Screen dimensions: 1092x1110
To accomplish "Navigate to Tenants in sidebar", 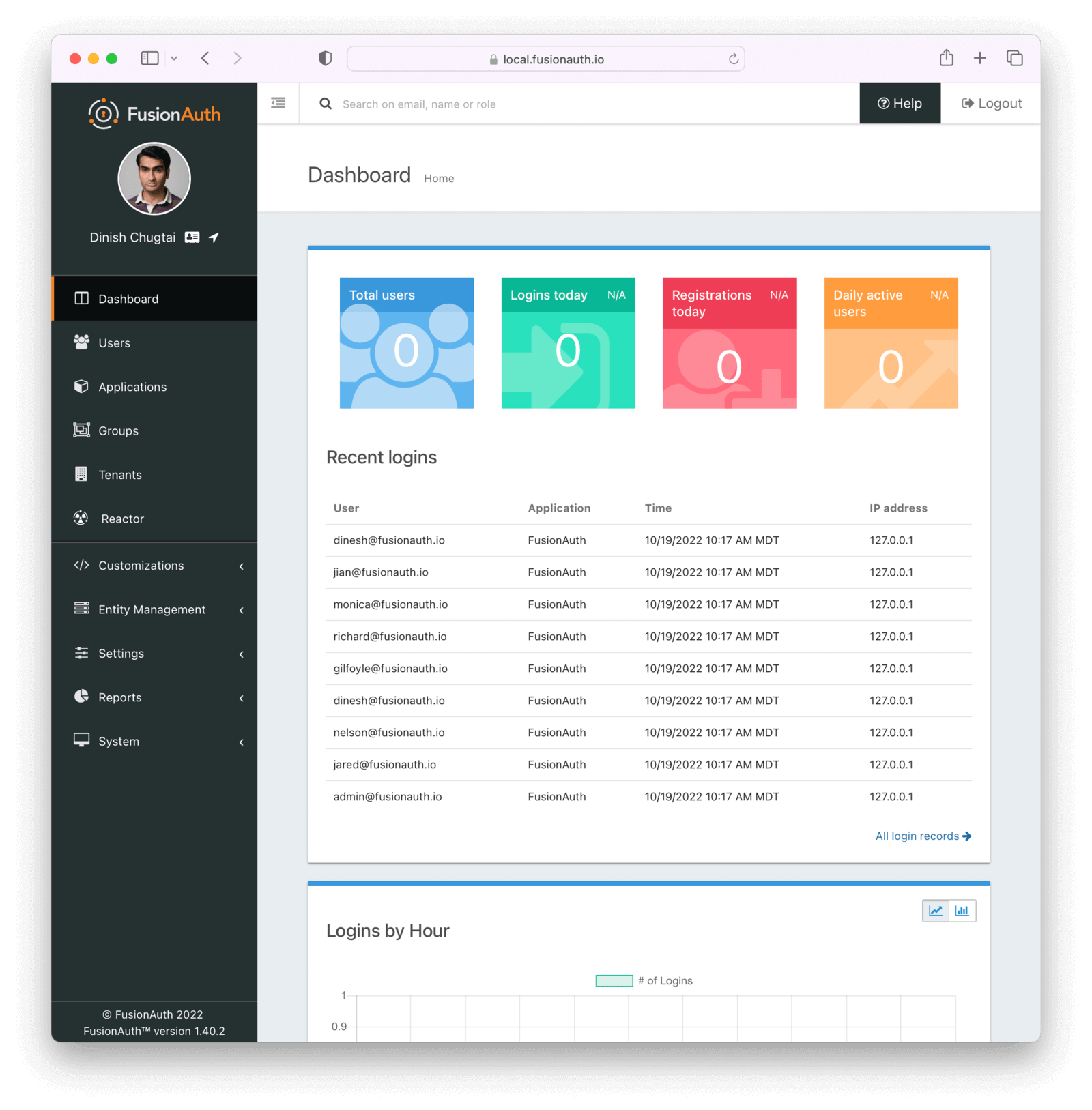I will (x=154, y=475).
